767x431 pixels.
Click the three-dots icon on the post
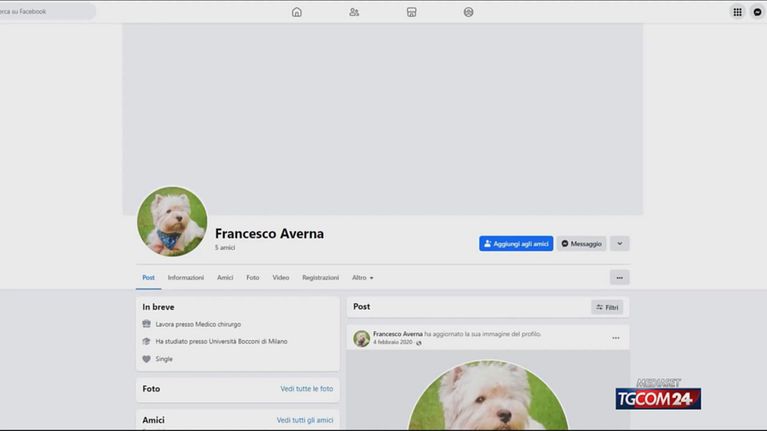616,338
